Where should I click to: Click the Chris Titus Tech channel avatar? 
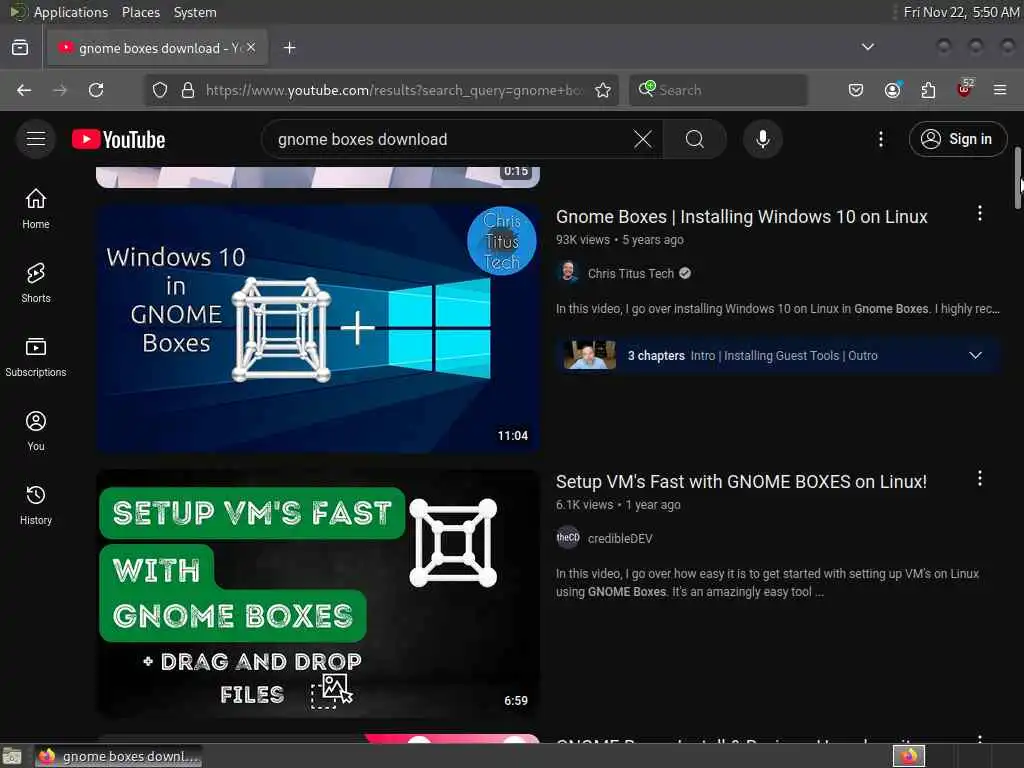[x=568, y=273]
